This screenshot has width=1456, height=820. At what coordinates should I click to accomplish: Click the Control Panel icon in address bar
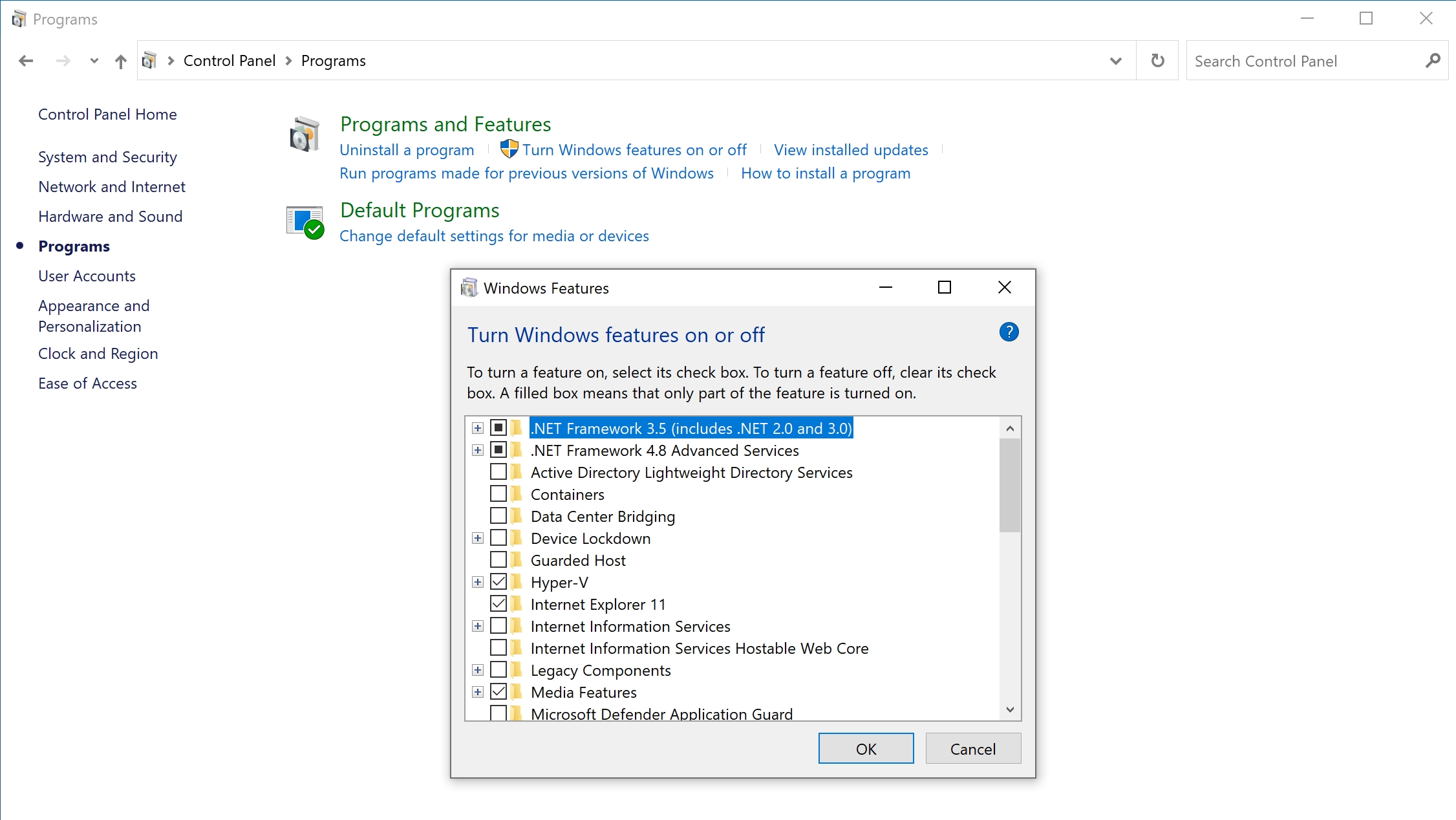149,61
